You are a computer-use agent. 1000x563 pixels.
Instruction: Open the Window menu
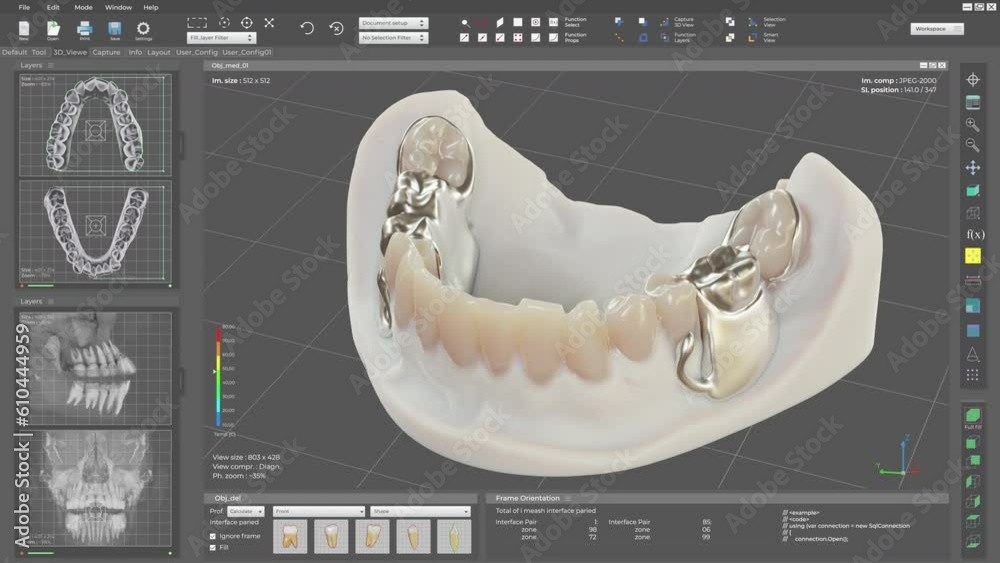click(118, 7)
